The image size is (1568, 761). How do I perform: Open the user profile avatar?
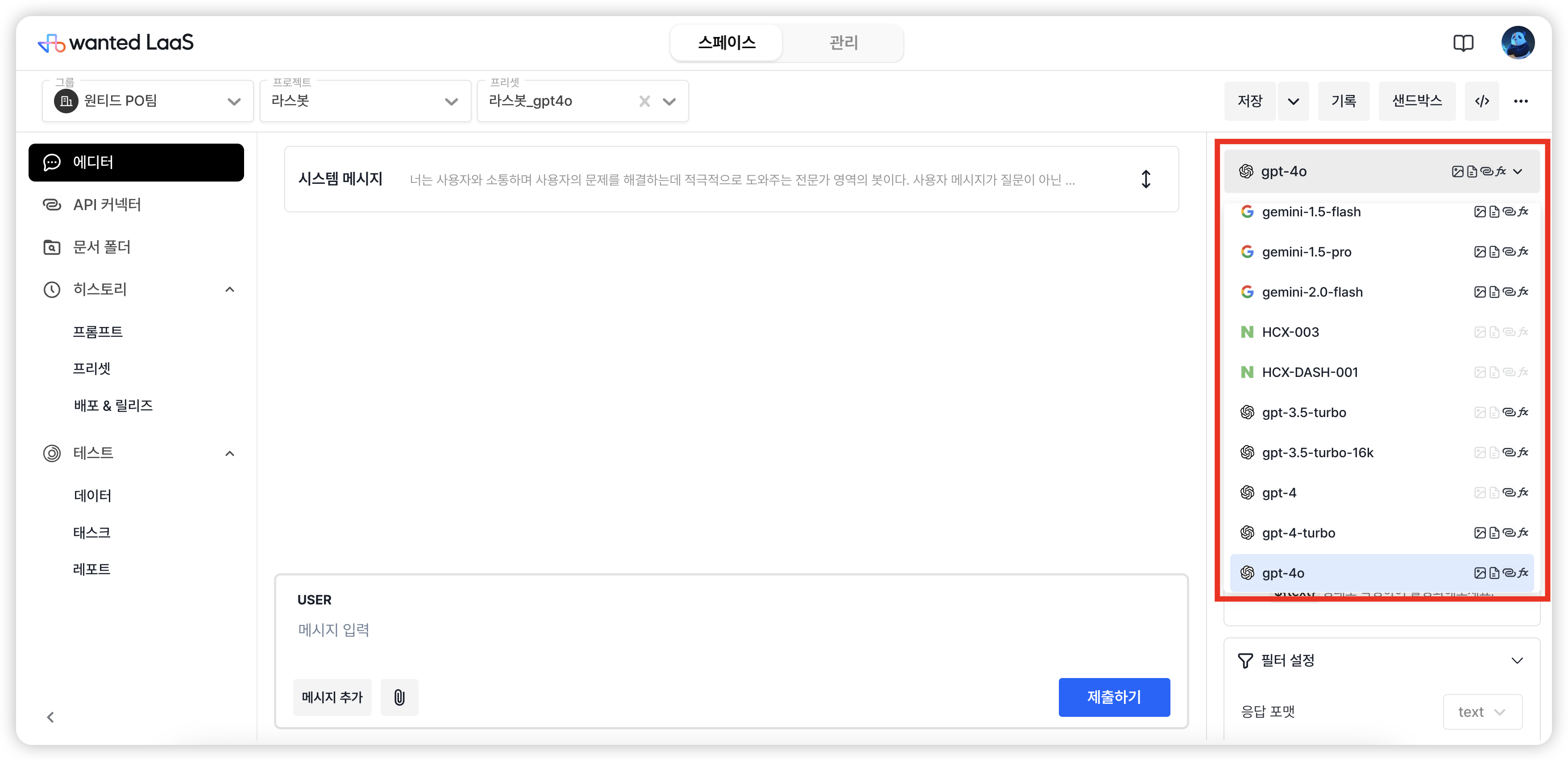coord(1518,42)
